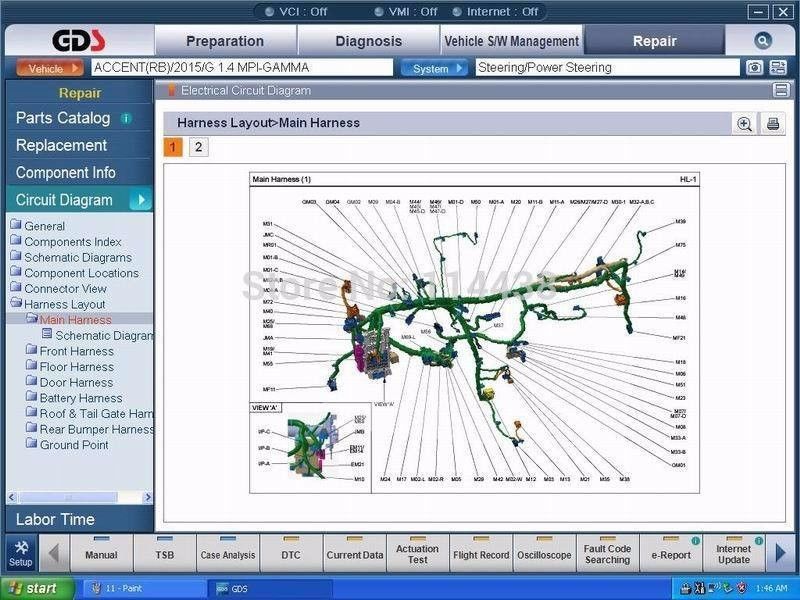800x600 pixels.
Task: Select Roof & Tail Gate Harness item
Action: pyautogui.click(x=96, y=413)
